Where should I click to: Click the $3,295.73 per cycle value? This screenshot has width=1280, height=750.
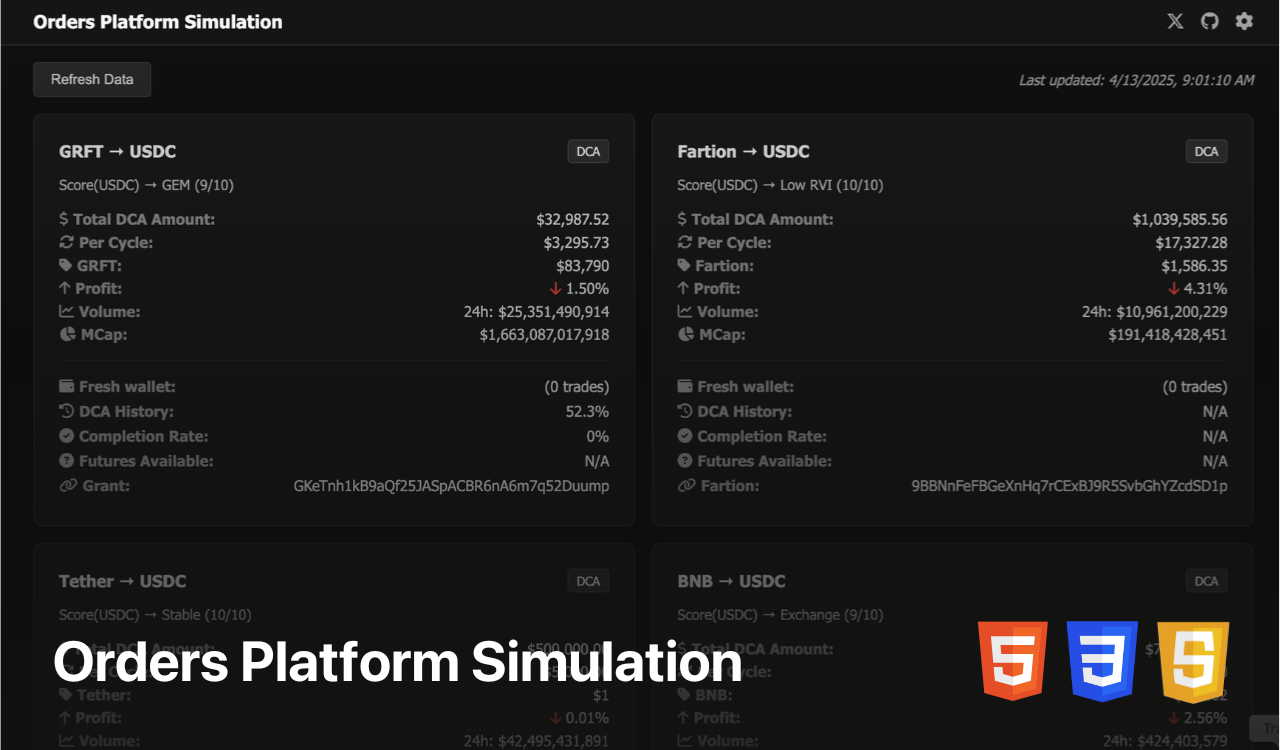[x=577, y=242]
